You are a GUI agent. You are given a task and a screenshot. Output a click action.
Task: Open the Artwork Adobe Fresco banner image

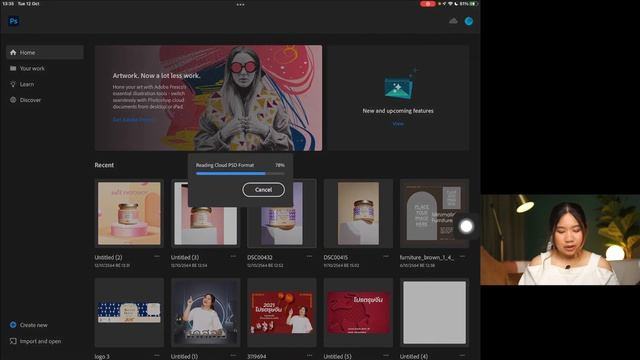point(209,98)
